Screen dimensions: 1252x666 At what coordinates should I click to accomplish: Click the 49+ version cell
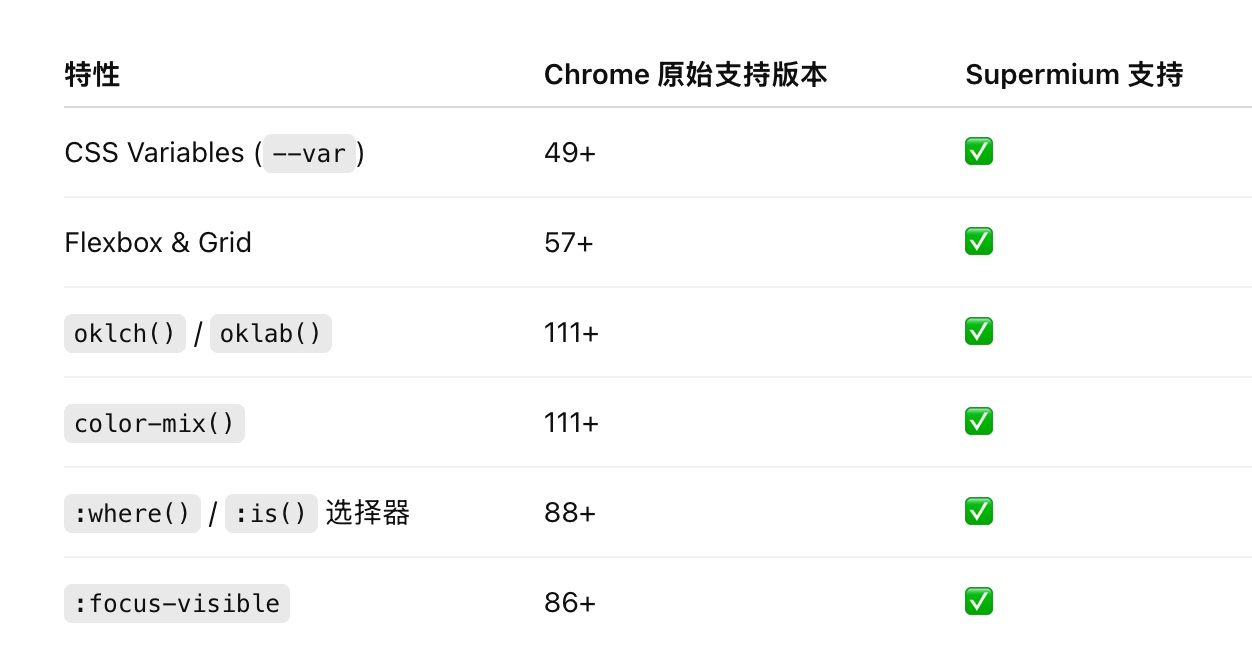[570, 153]
